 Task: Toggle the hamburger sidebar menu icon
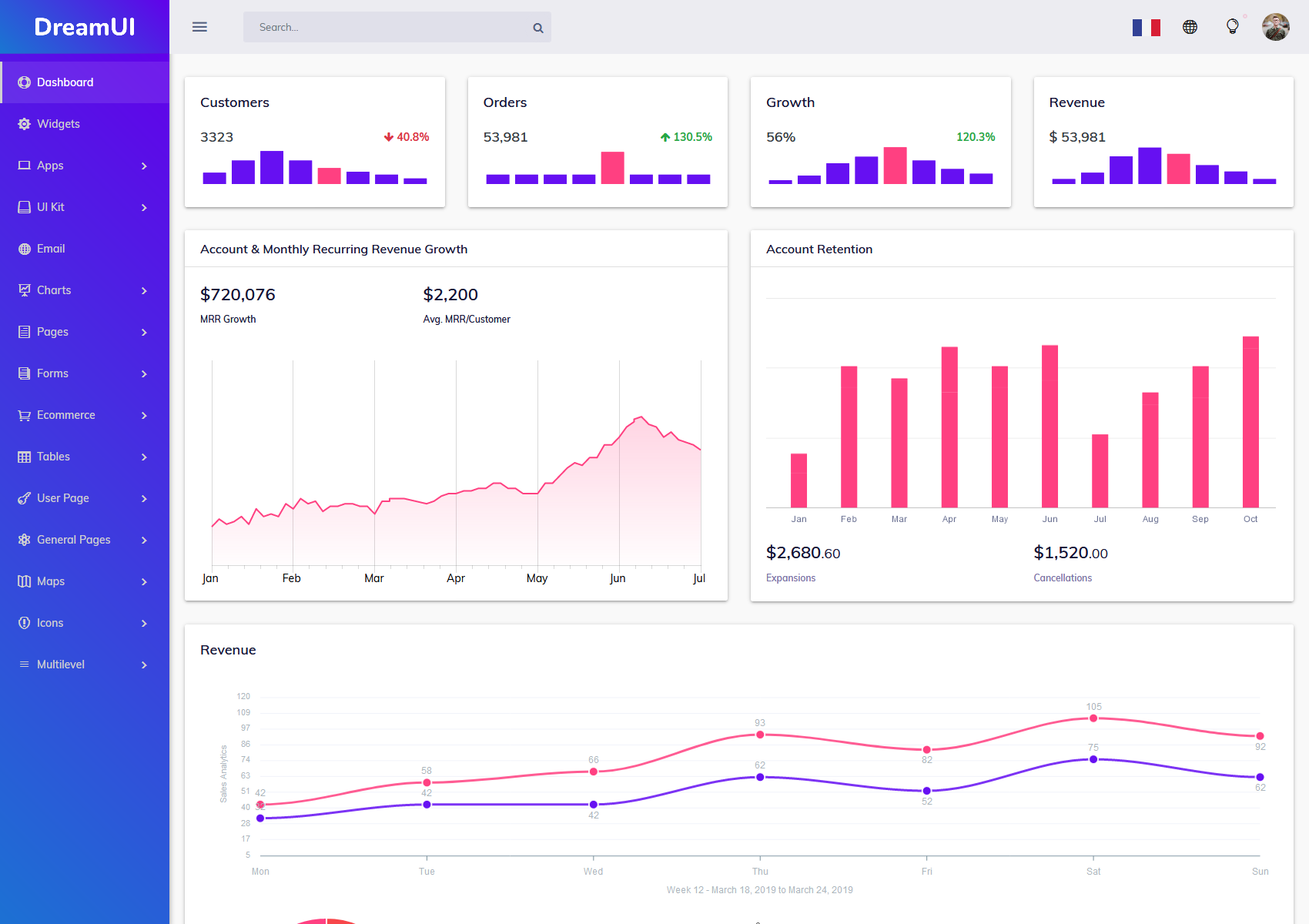199,27
